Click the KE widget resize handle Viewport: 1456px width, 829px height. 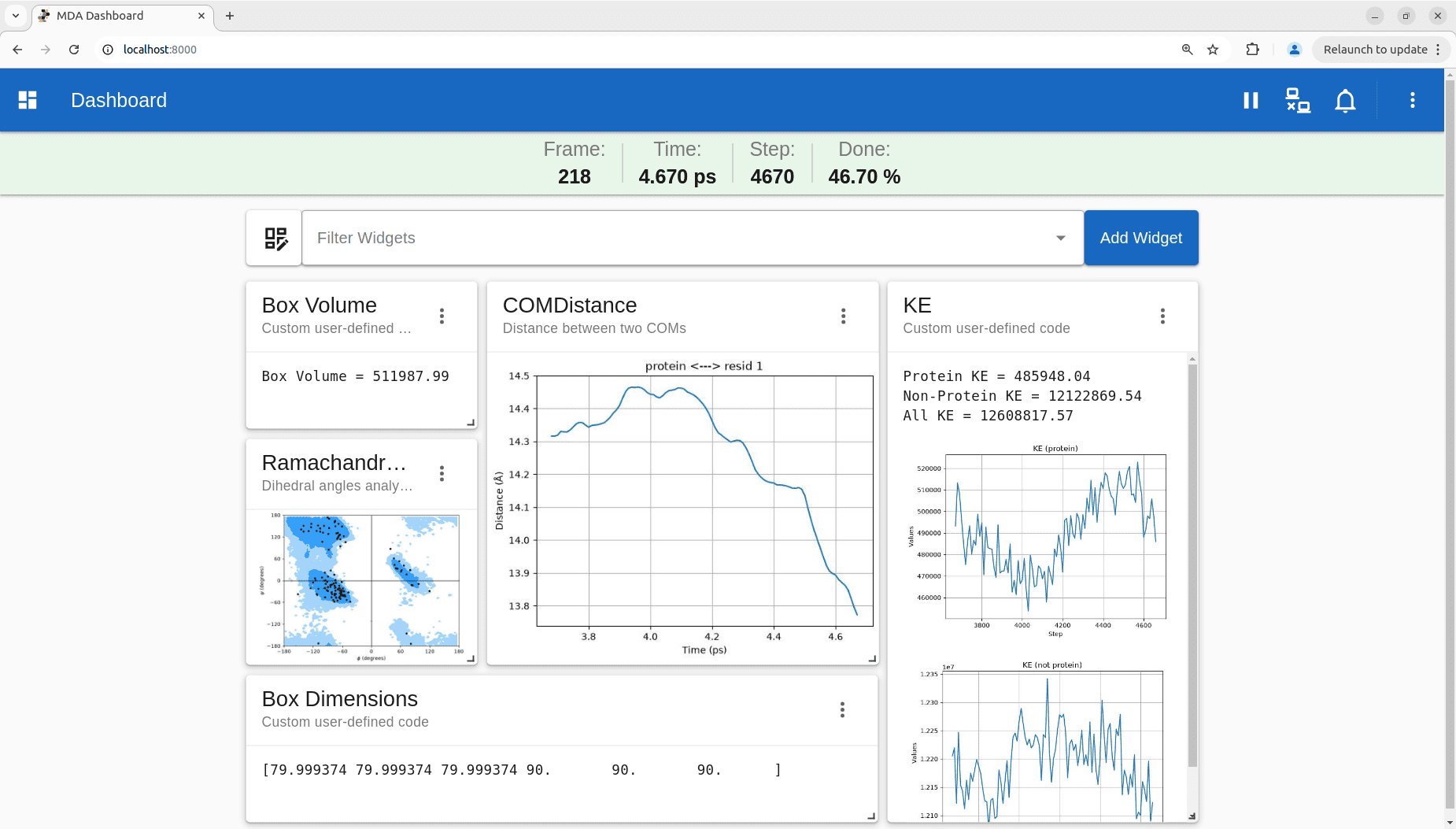[1192, 816]
